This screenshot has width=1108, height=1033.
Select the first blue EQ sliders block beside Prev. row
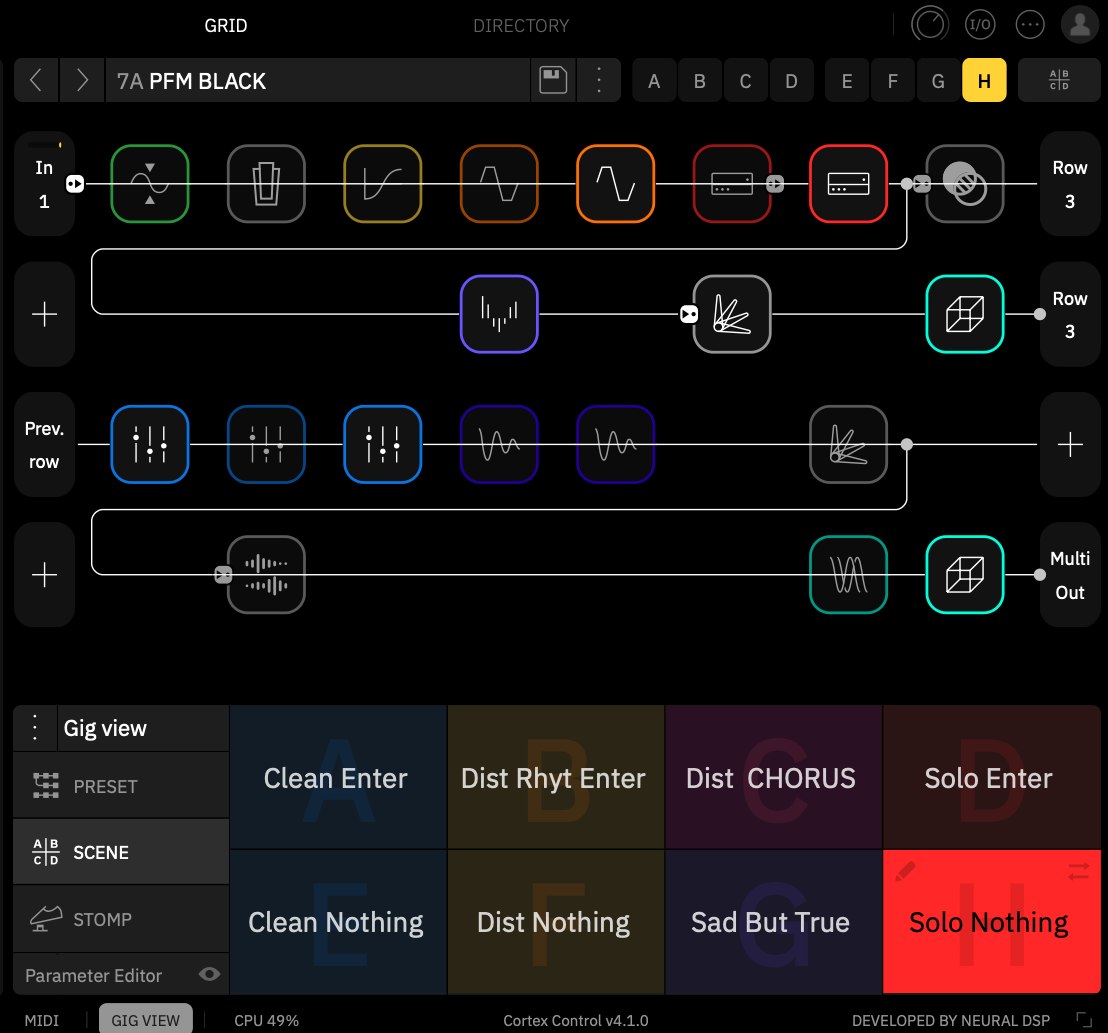click(150, 444)
